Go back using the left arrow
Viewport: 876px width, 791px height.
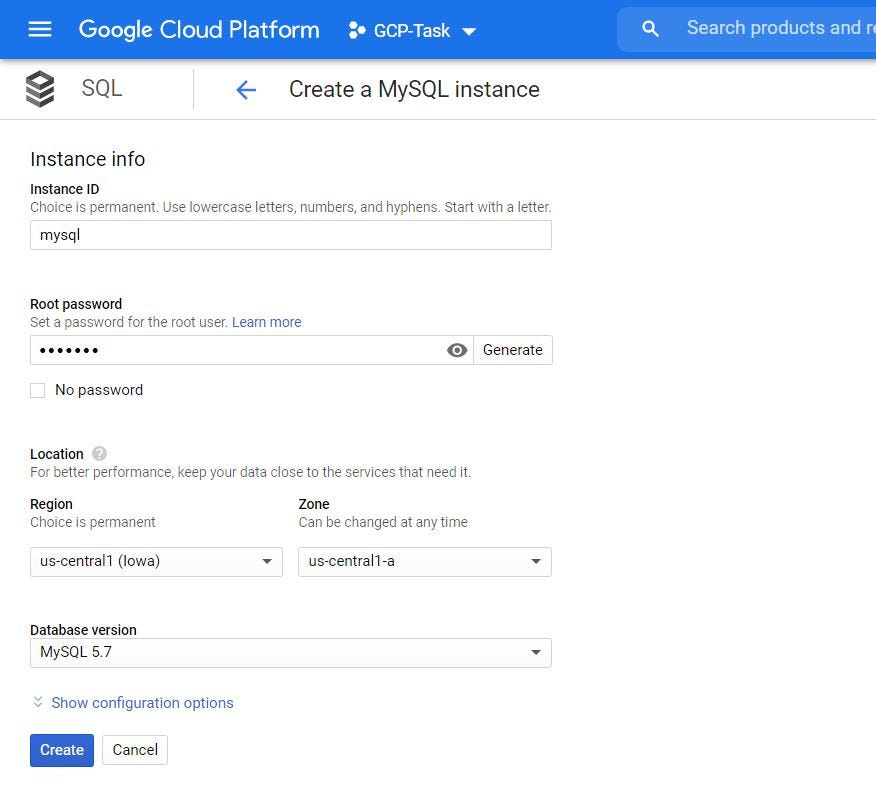[x=246, y=90]
